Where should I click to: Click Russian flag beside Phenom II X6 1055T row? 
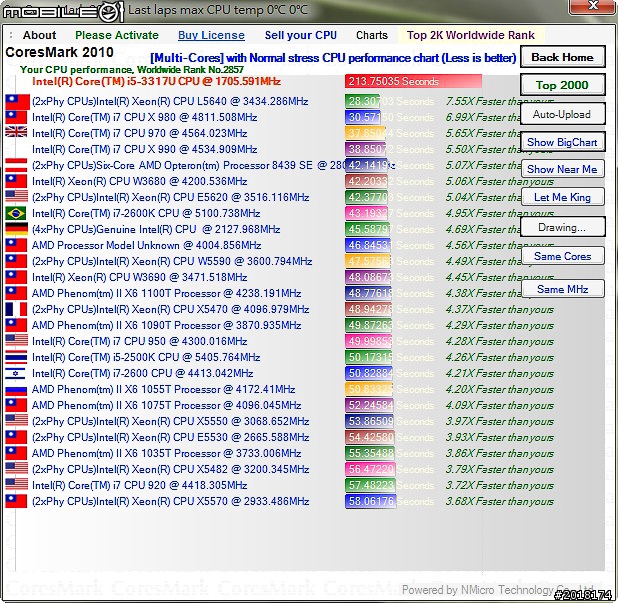coord(17,389)
